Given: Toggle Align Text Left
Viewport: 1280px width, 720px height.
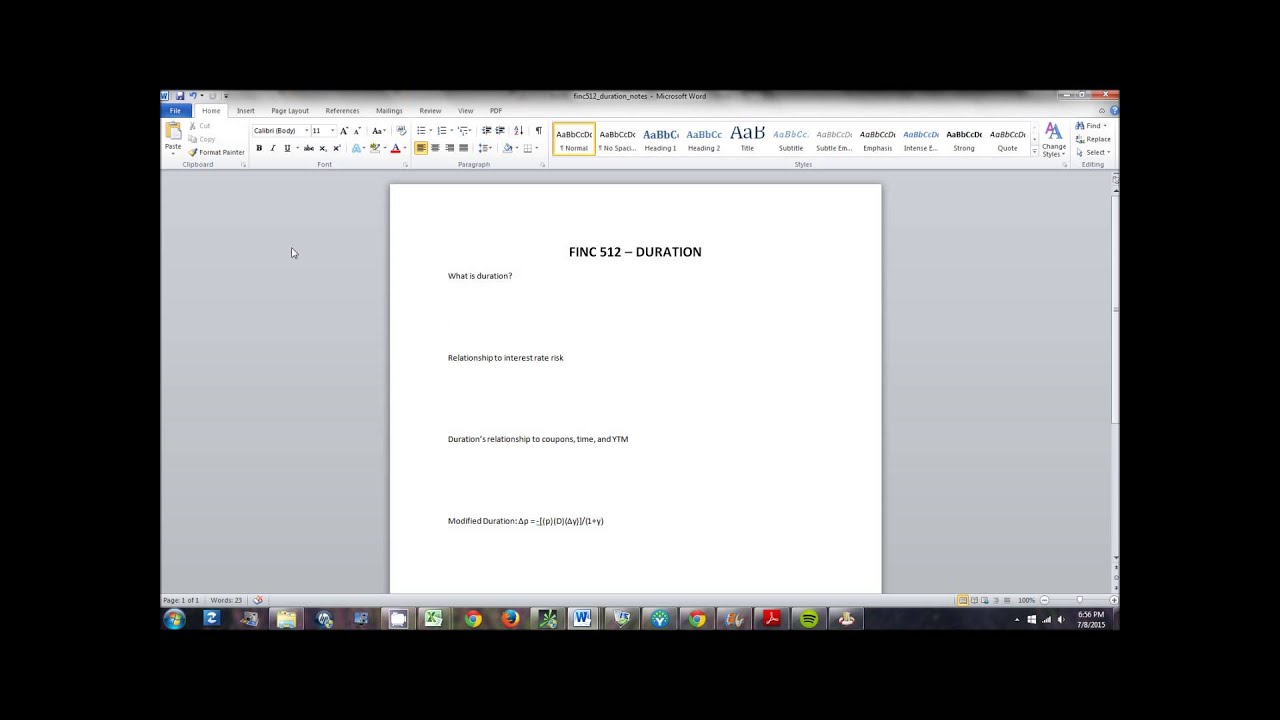Looking at the screenshot, I should [x=421, y=148].
